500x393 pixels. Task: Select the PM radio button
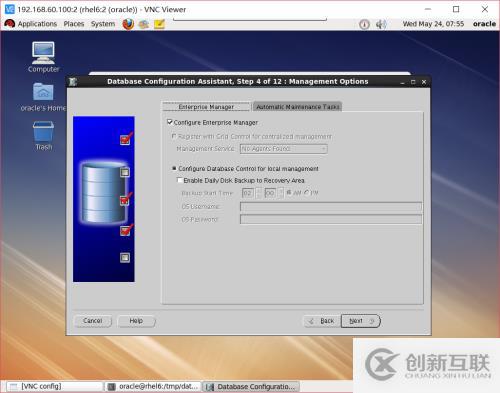tap(307, 192)
